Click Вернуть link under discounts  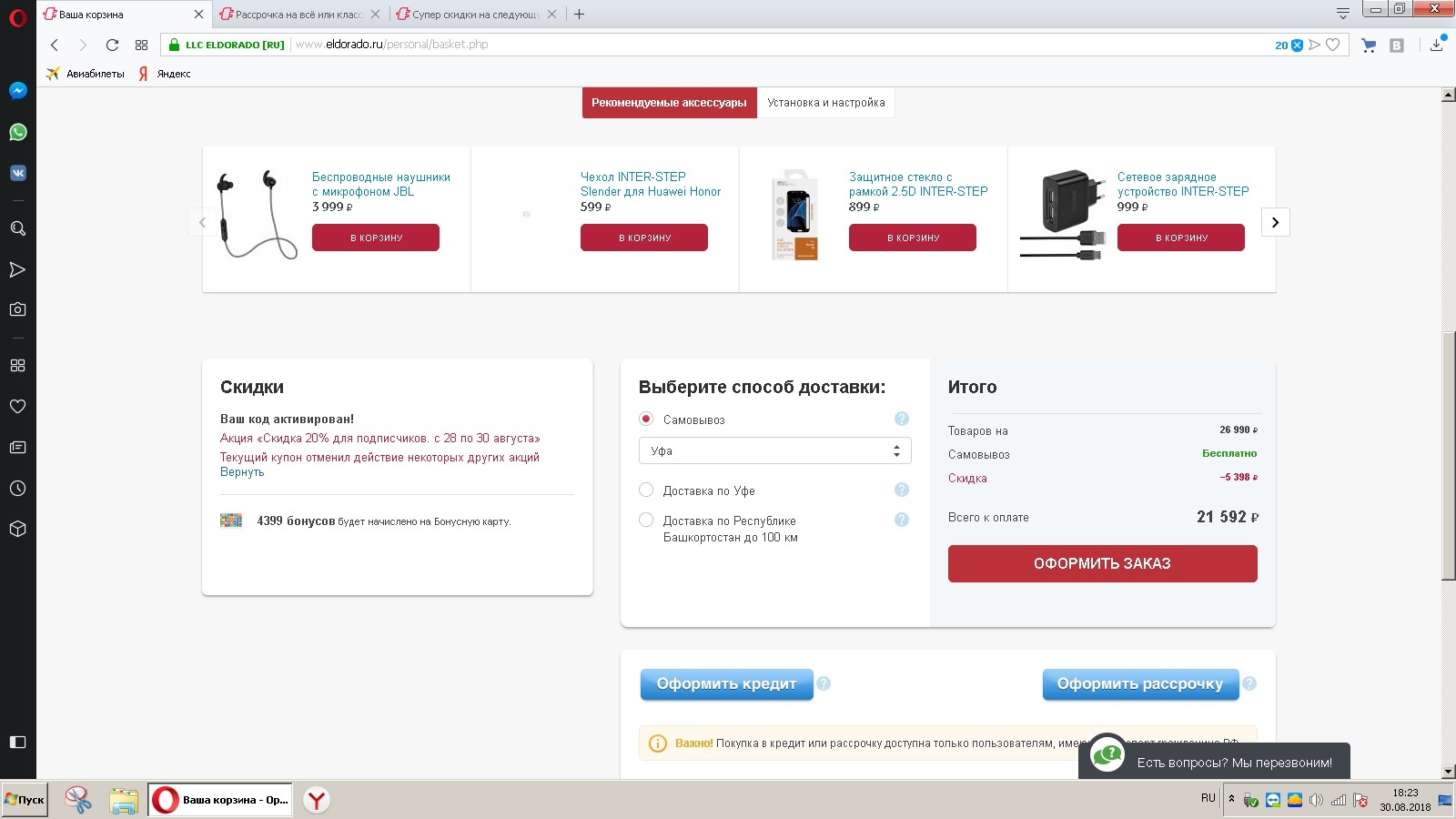pos(242,471)
